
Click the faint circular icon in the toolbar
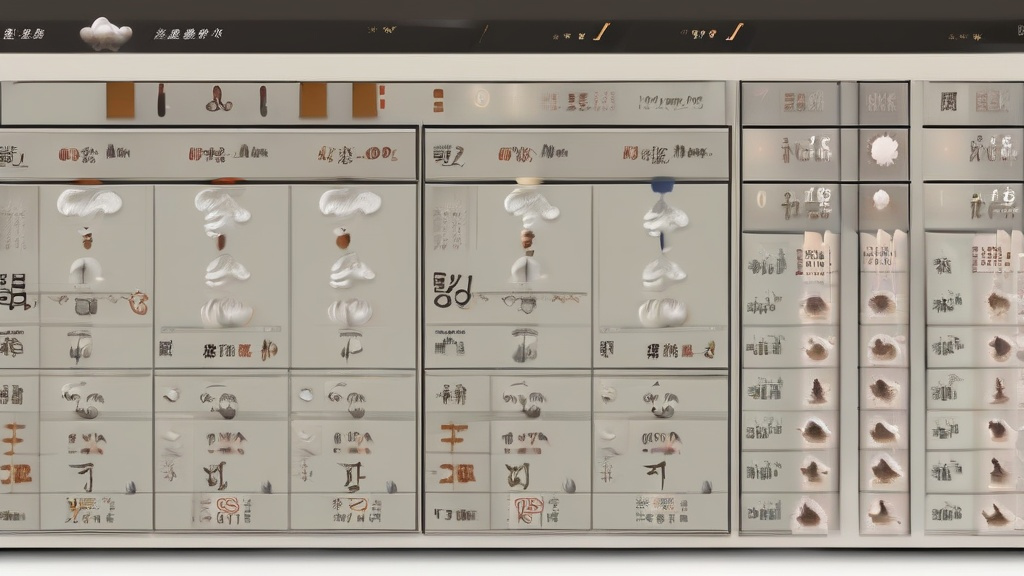coord(481,100)
